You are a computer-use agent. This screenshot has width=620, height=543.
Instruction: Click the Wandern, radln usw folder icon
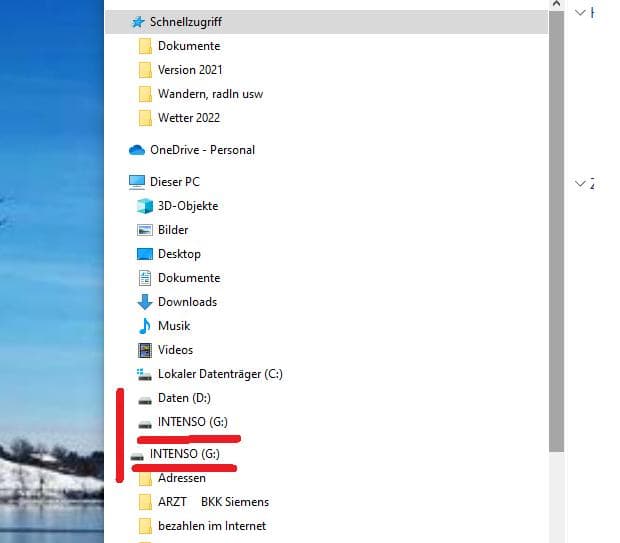pyautogui.click(x=145, y=94)
